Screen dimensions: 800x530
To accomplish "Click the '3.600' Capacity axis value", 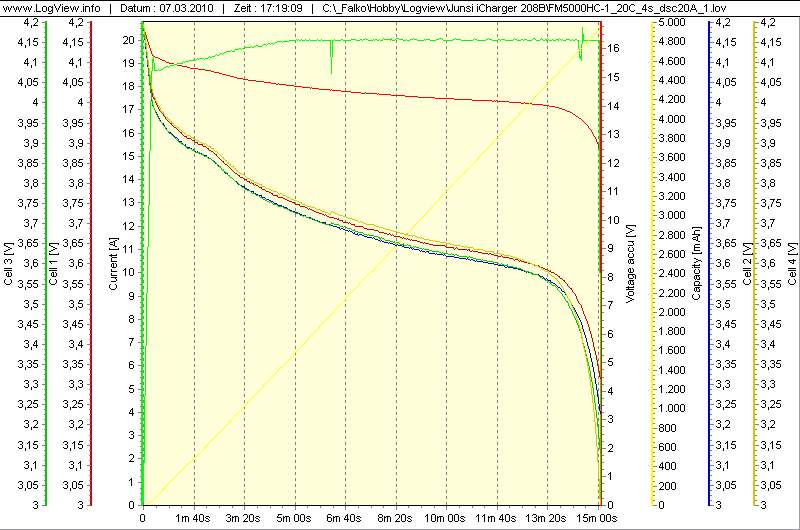I will coord(672,158).
